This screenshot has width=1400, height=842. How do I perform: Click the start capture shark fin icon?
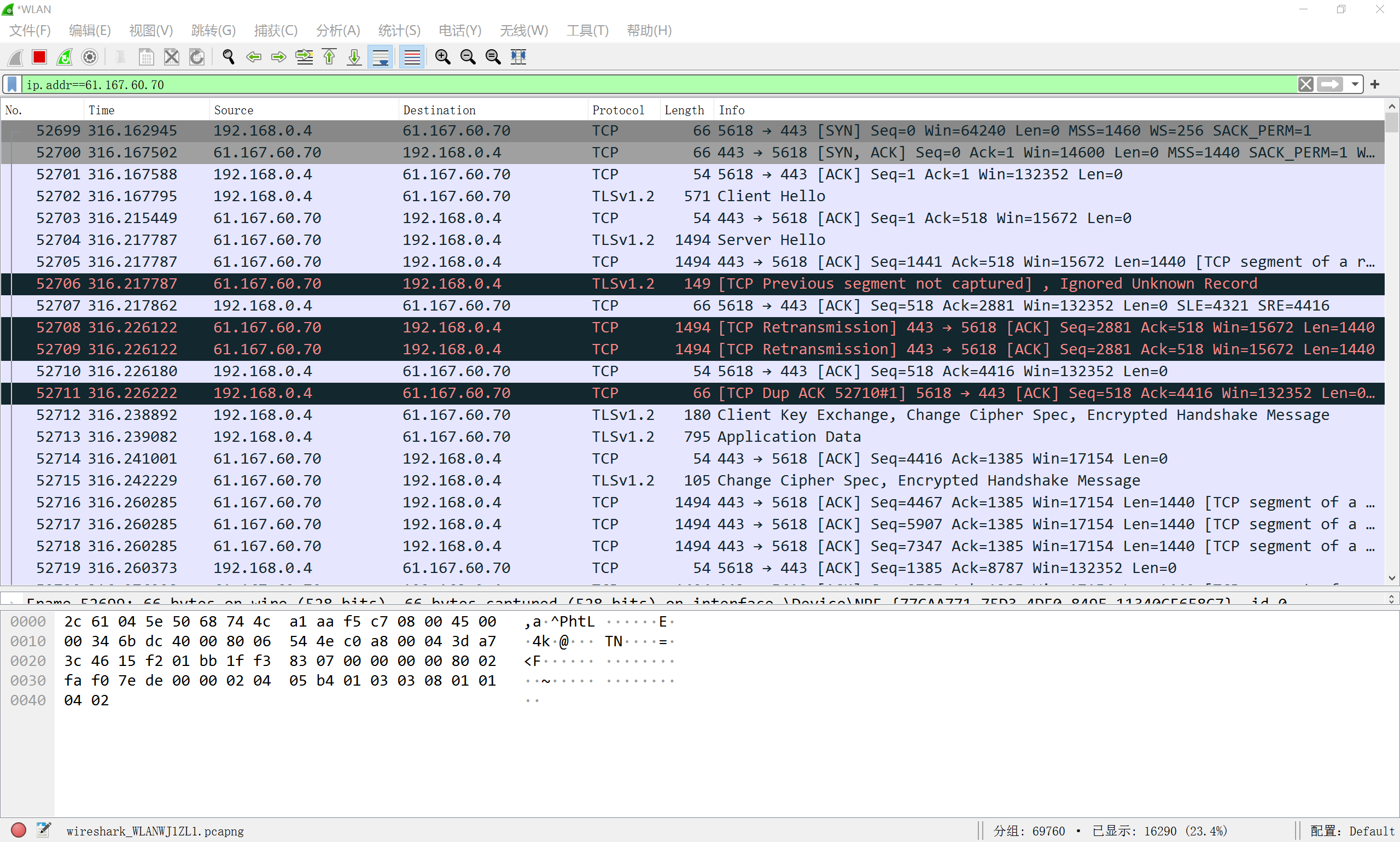[15, 57]
